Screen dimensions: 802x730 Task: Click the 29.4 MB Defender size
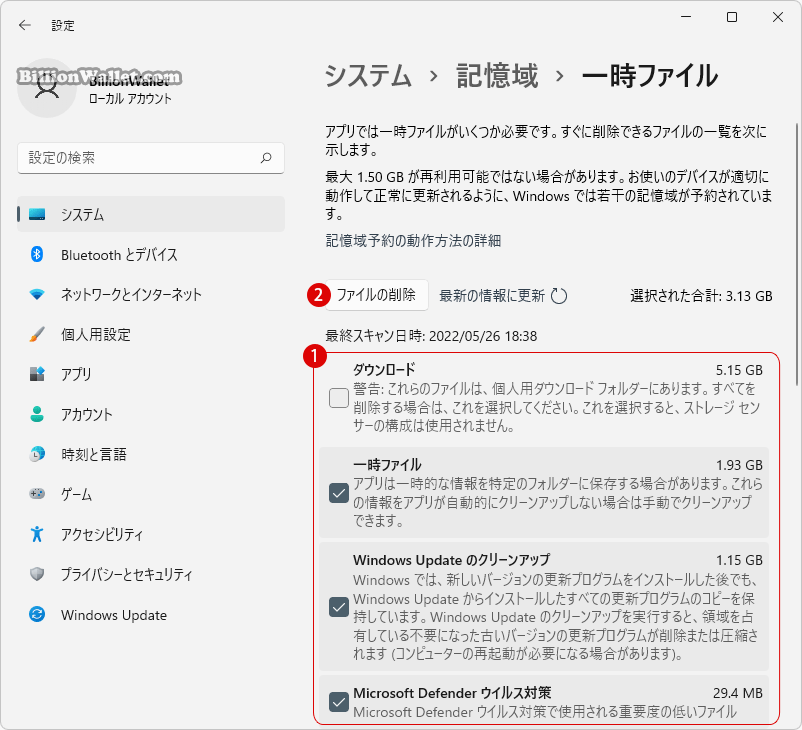coord(738,693)
